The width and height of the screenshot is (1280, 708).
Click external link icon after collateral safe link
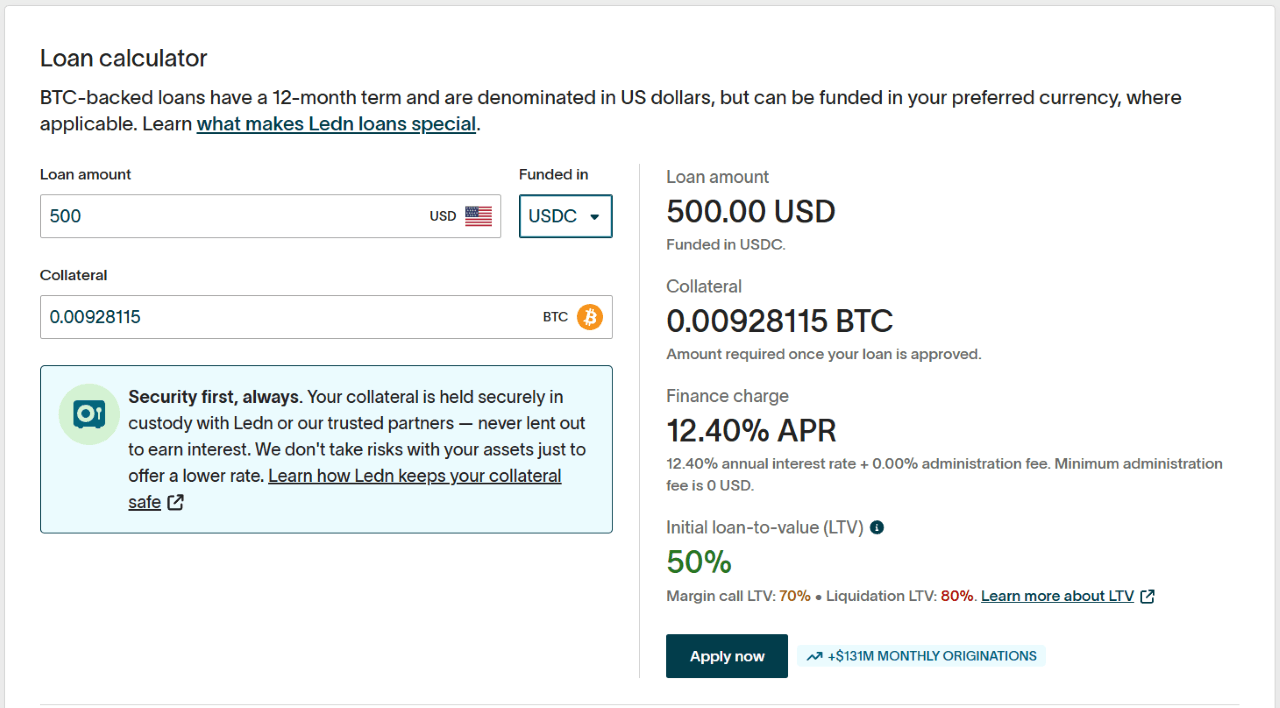(x=176, y=502)
